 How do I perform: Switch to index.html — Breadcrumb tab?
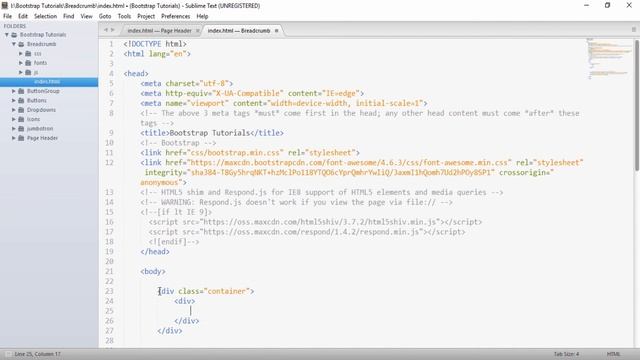pos(239,31)
